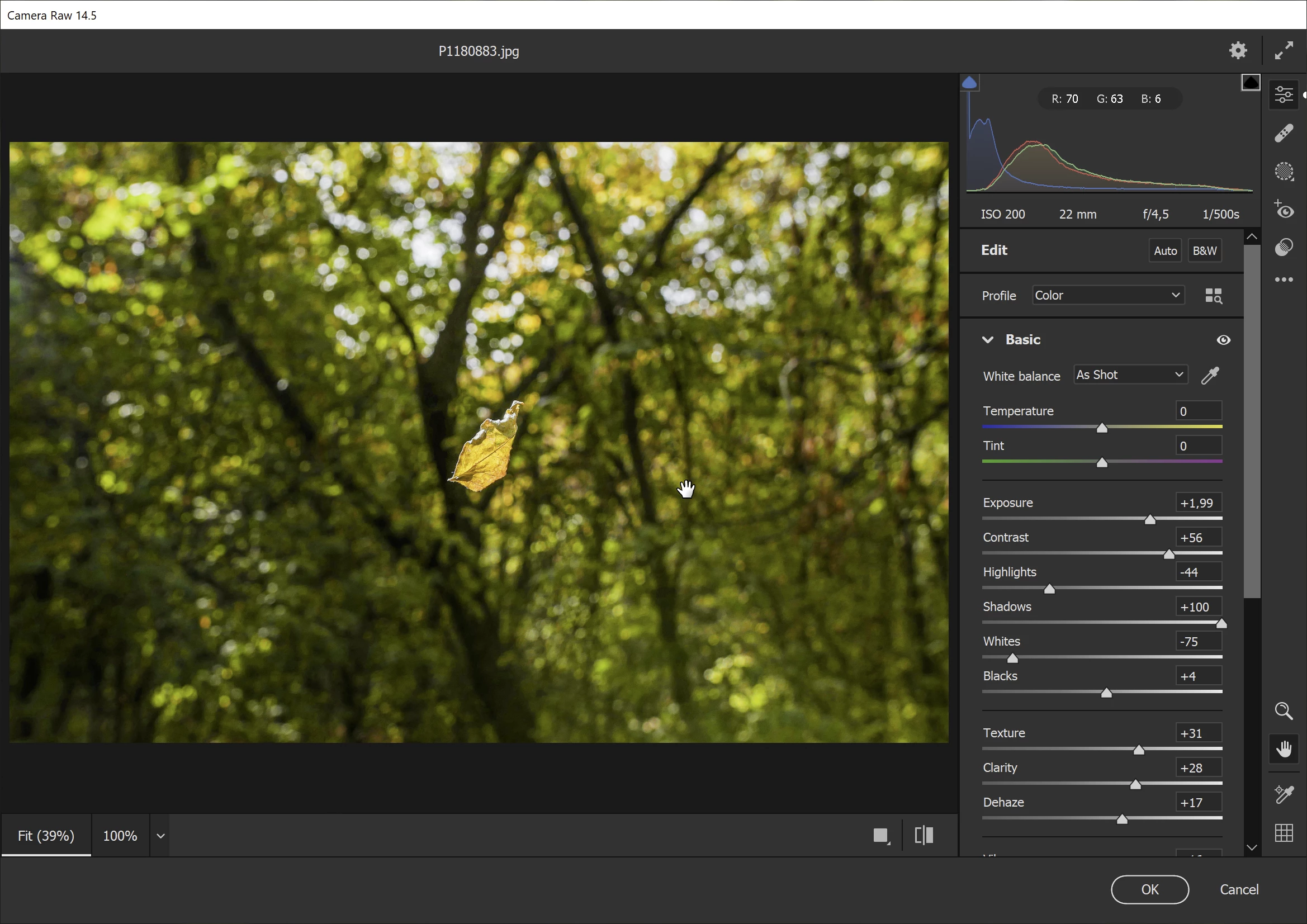This screenshot has width=1307, height=924.
Task: Click the three-dot more options icon
Action: tap(1284, 279)
